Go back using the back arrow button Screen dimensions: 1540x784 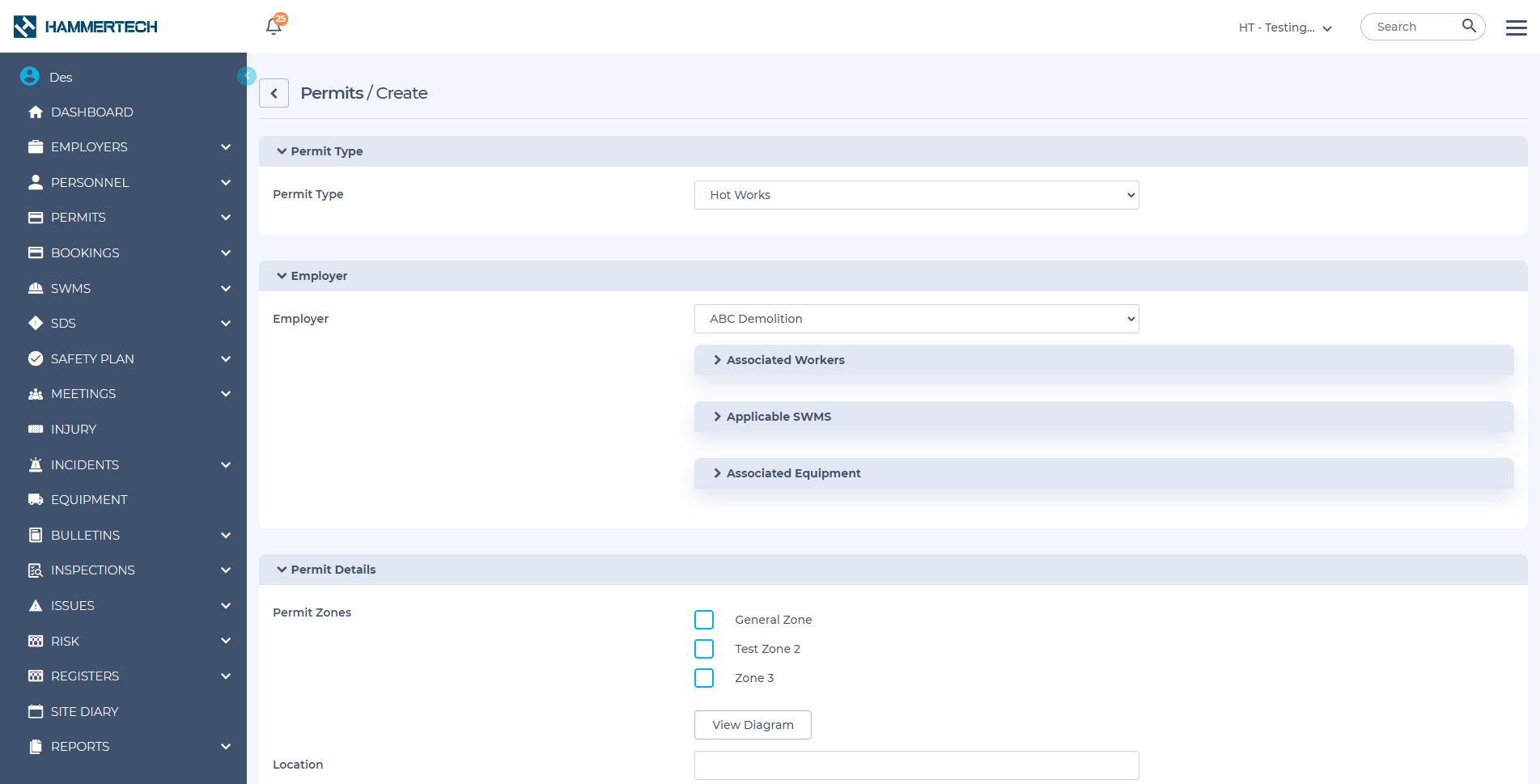coord(274,94)
